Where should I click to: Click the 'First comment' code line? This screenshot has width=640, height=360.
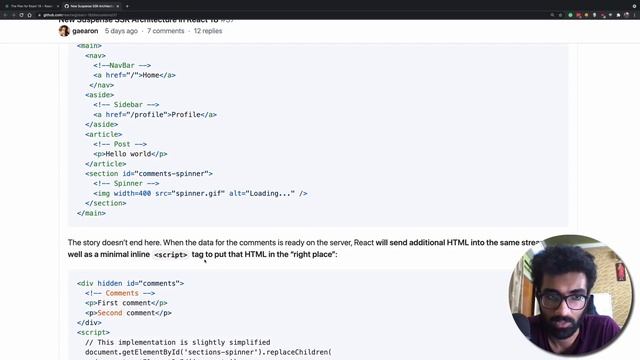pyautogui.click(x=126, y=303)
